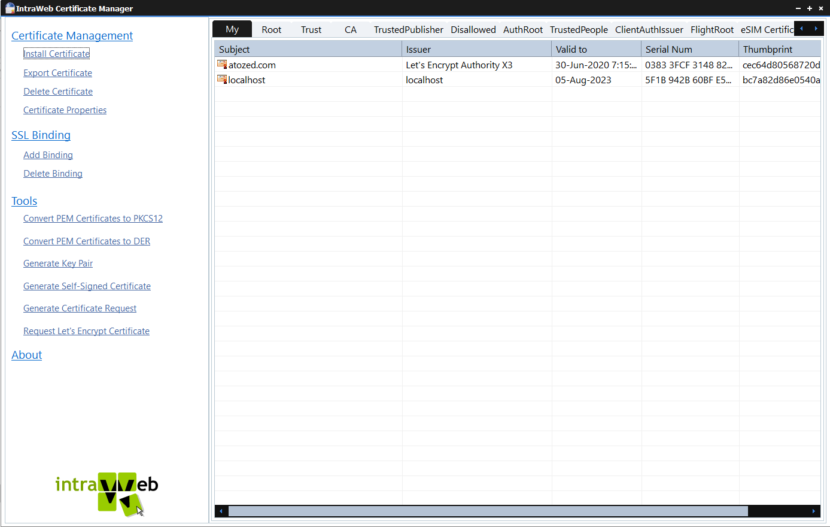830x527 pixels.
Task: Click Request Let's Encrypt Certificate
Action: click(x=86, y=331)
